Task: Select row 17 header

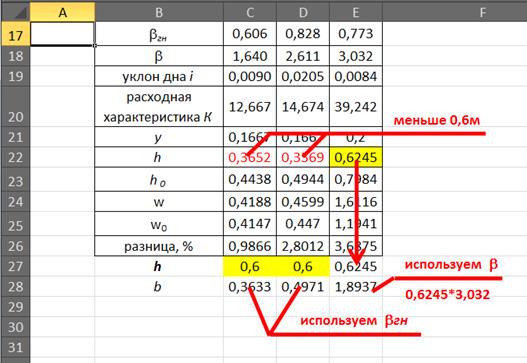Action: click(x=15, y=34)
